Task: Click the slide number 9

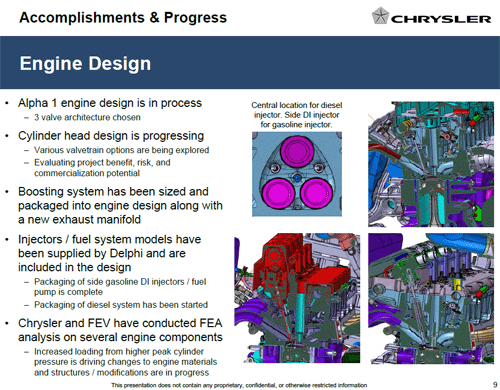Action: (495, 385)
